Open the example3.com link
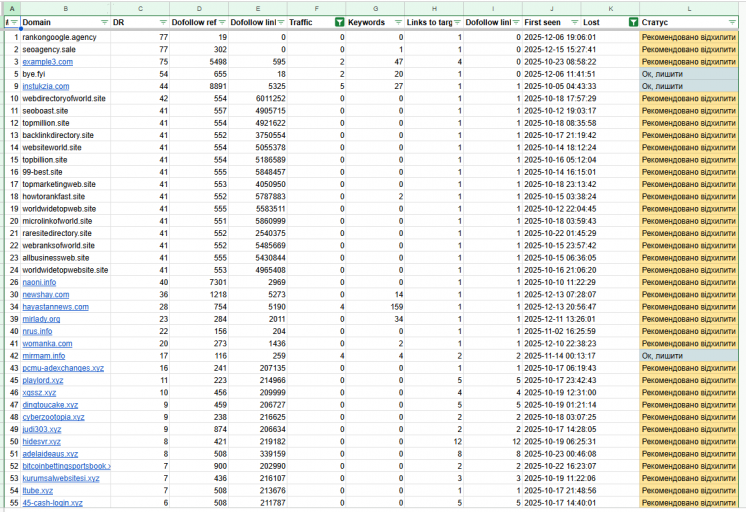The image size is (746, 512). pos(48,62)
